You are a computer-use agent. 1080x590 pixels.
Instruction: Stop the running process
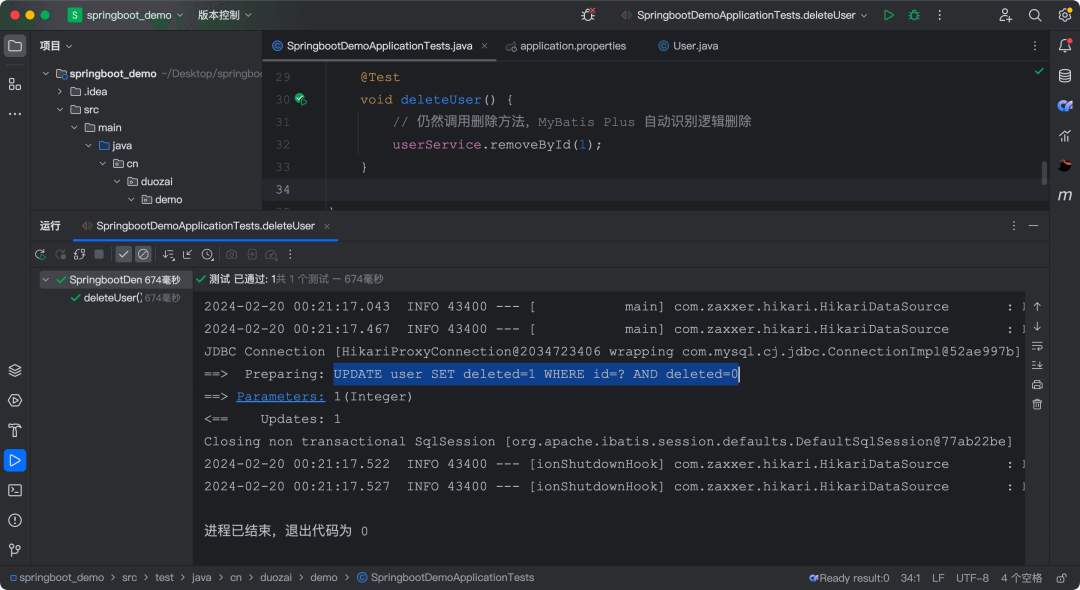click(99, 255)
